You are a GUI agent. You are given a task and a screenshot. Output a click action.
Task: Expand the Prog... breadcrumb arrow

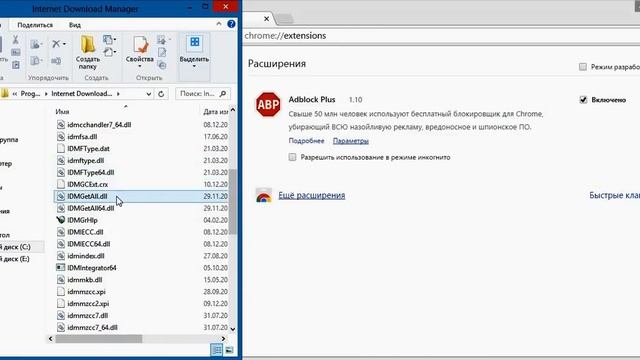[x=46, y=94]
